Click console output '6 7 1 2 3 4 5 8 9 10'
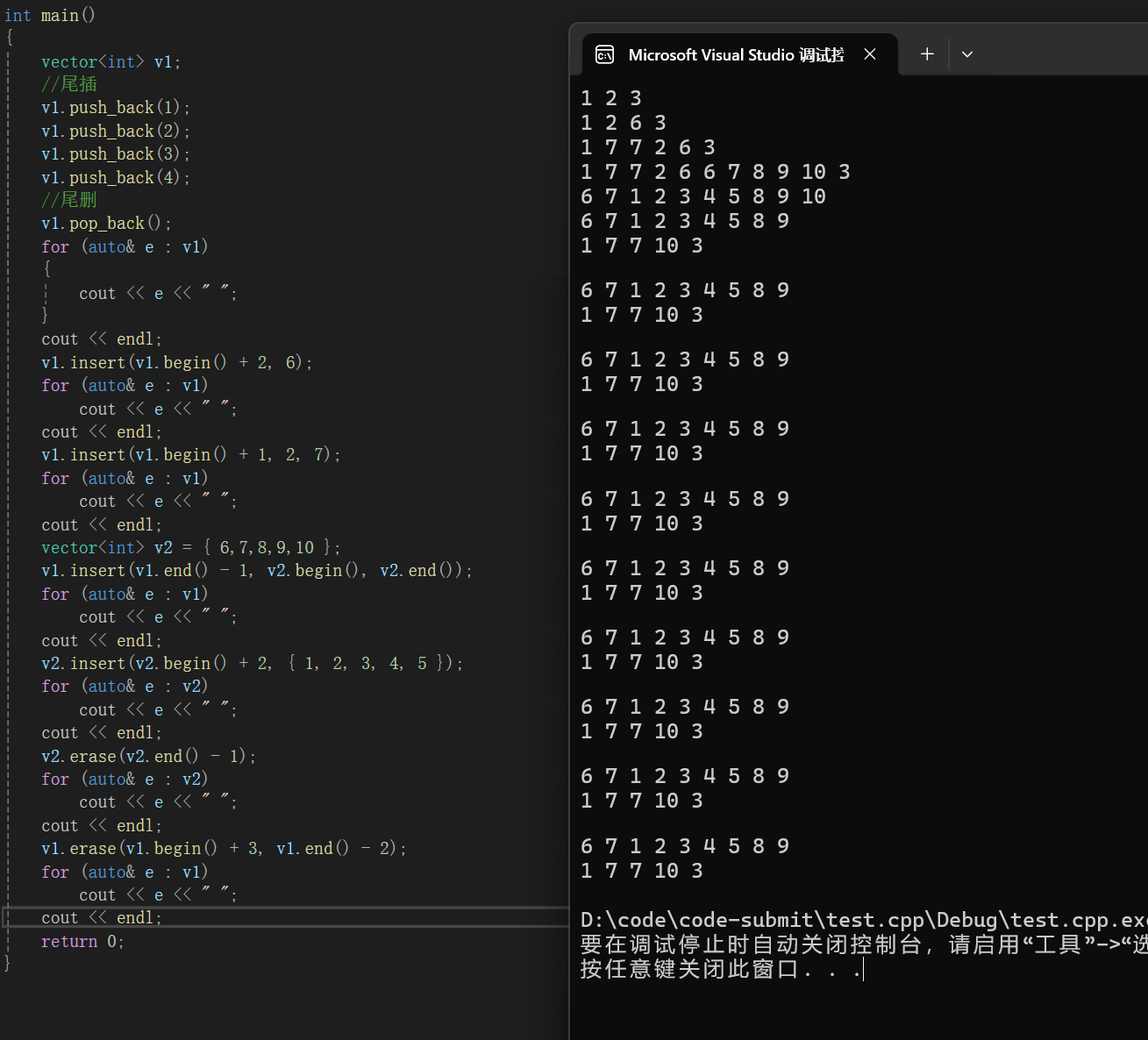 [702, 196]
